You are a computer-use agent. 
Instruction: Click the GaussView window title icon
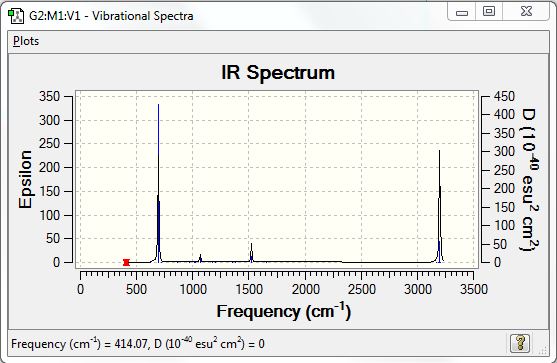[16, 16]
